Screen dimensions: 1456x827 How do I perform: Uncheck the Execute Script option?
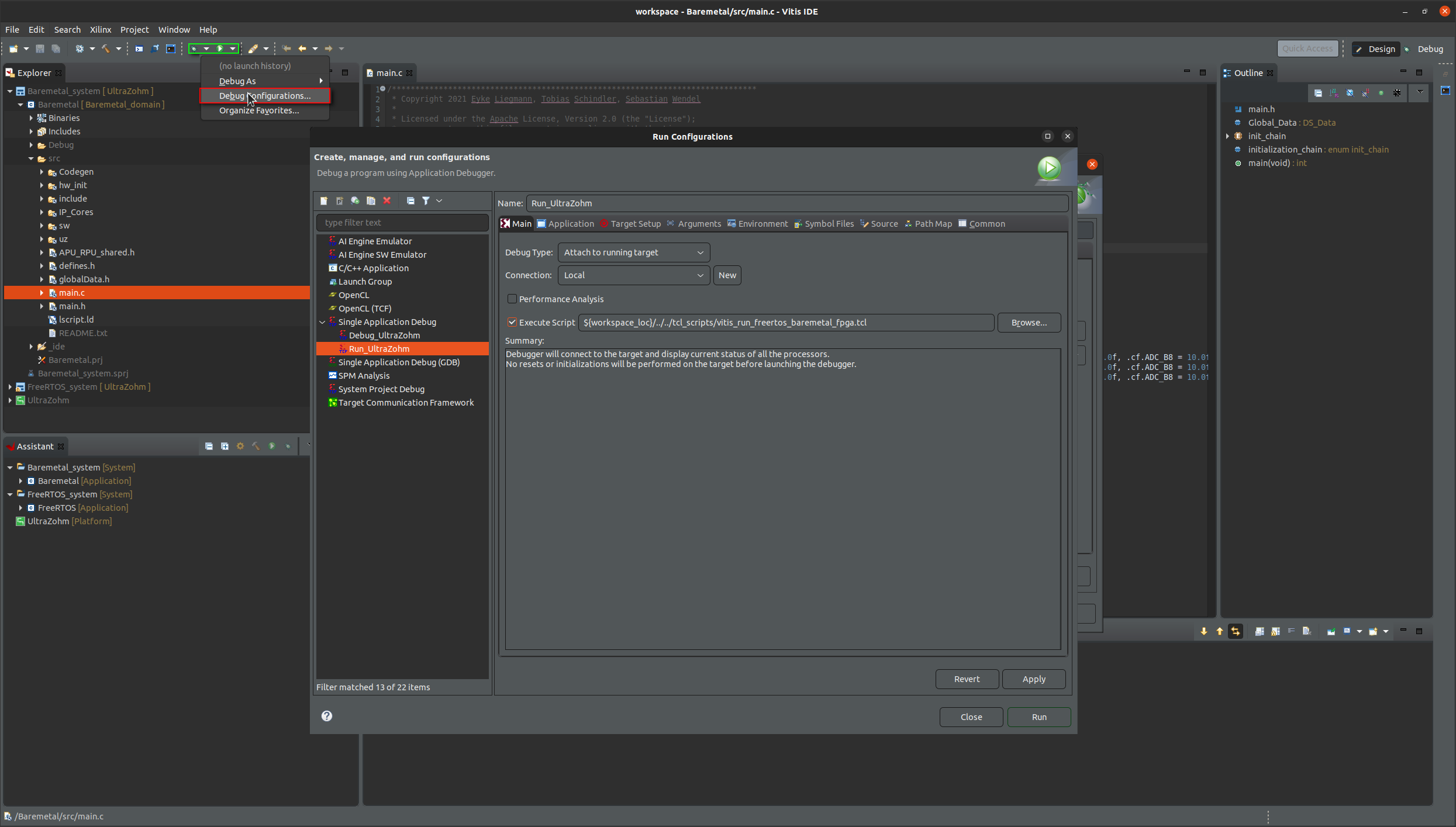coord(512,322)
